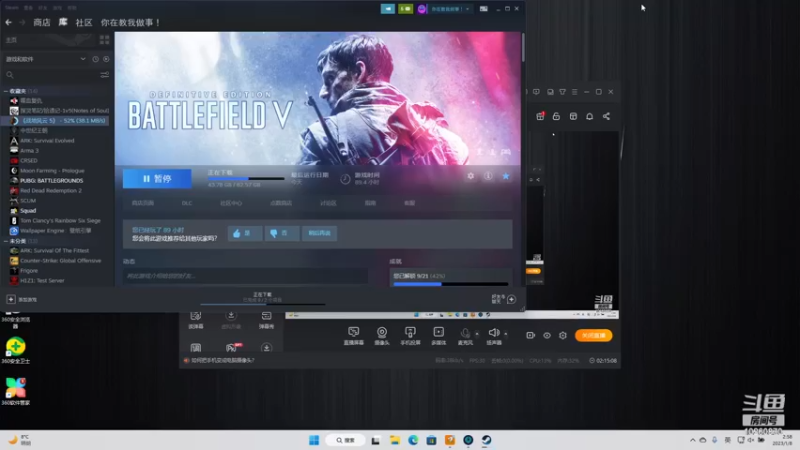The height and width of the screenshot is (450, 800).
Task: Toggle 麦克风 microphone icon
Action: (465, 336)
